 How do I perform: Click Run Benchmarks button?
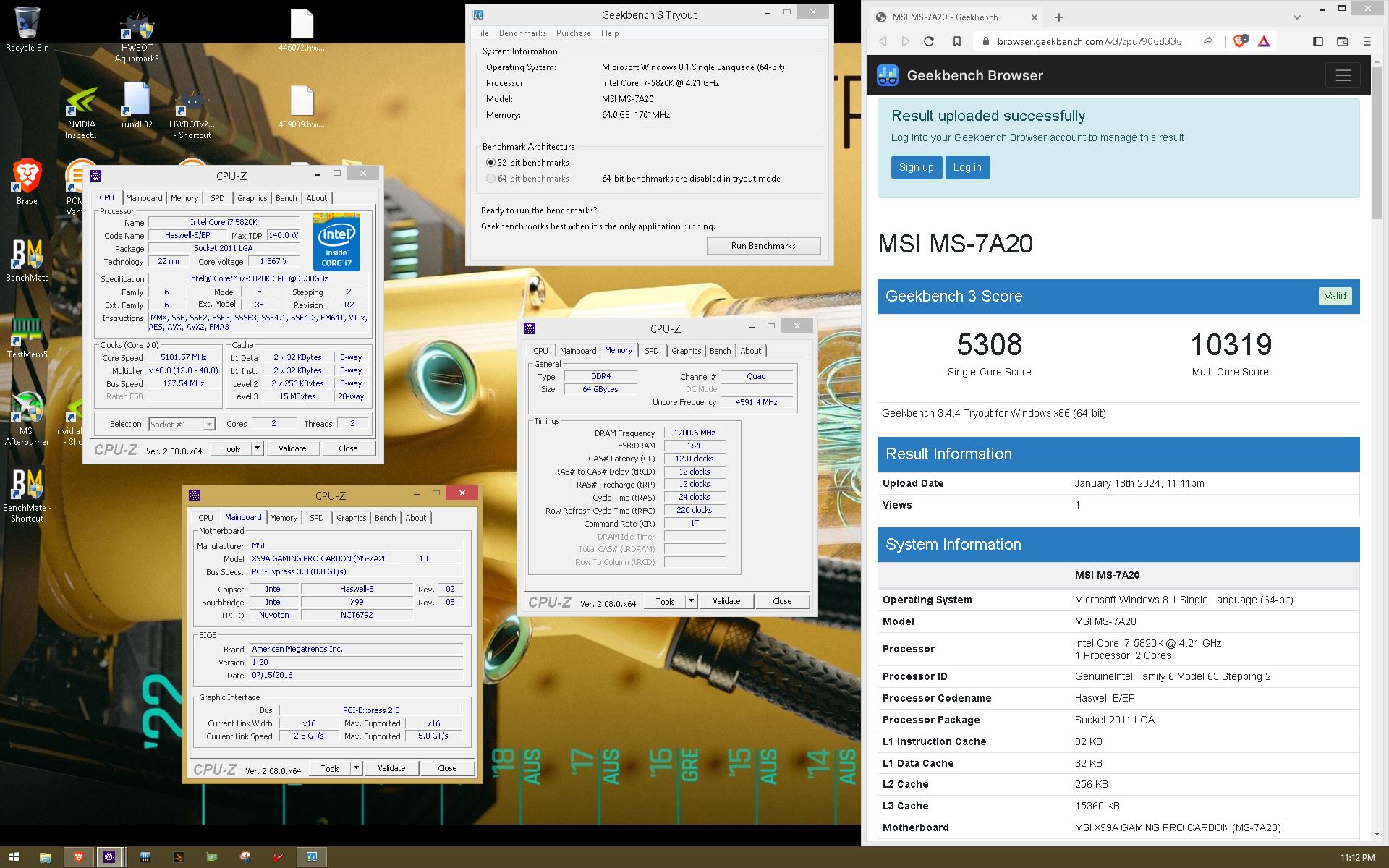[x=763, y=246]
